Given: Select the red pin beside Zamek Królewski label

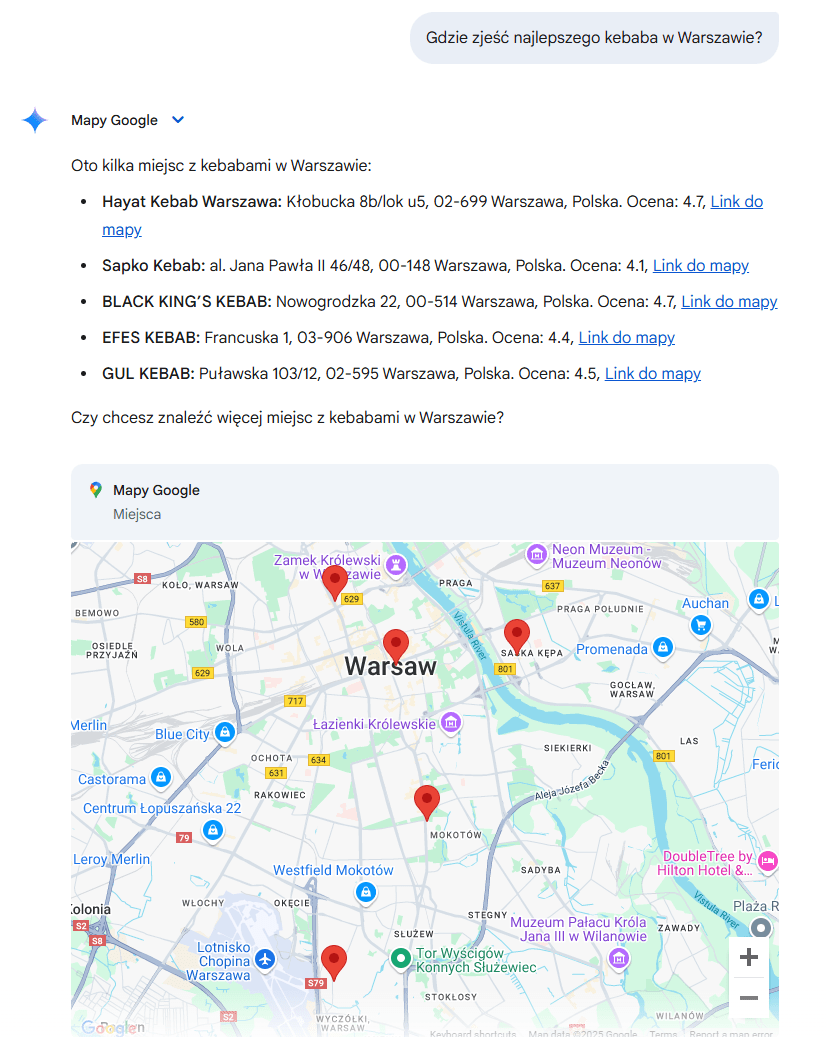Looking at the screenshot, I should pos(335,582).
